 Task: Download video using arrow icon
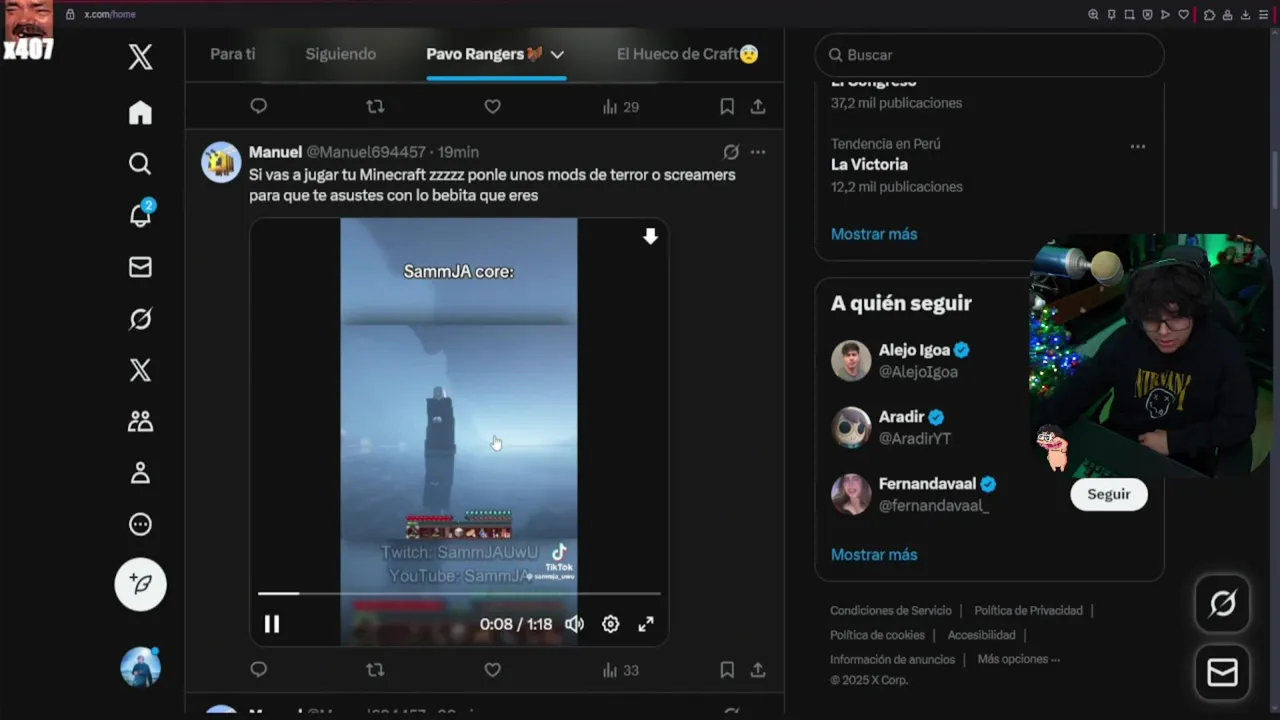pos(650,236)
